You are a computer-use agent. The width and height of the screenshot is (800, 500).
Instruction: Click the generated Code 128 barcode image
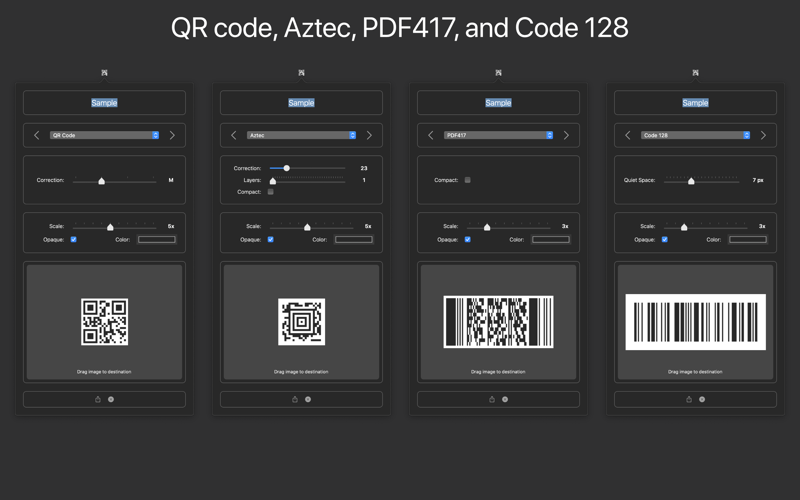[695, 322]
